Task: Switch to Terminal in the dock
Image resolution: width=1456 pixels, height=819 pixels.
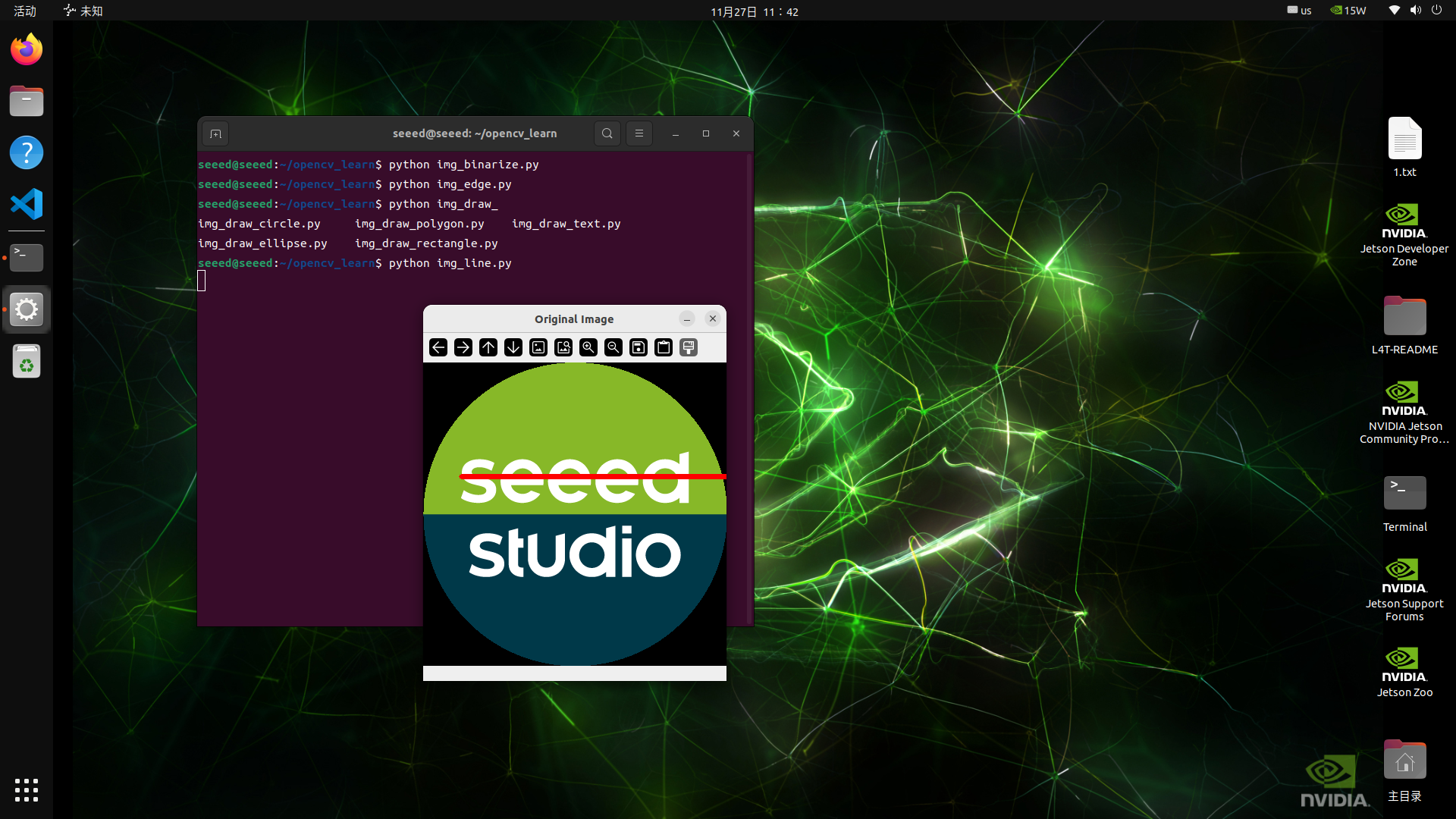Action: pyautogui.click(x=27, y=258)
